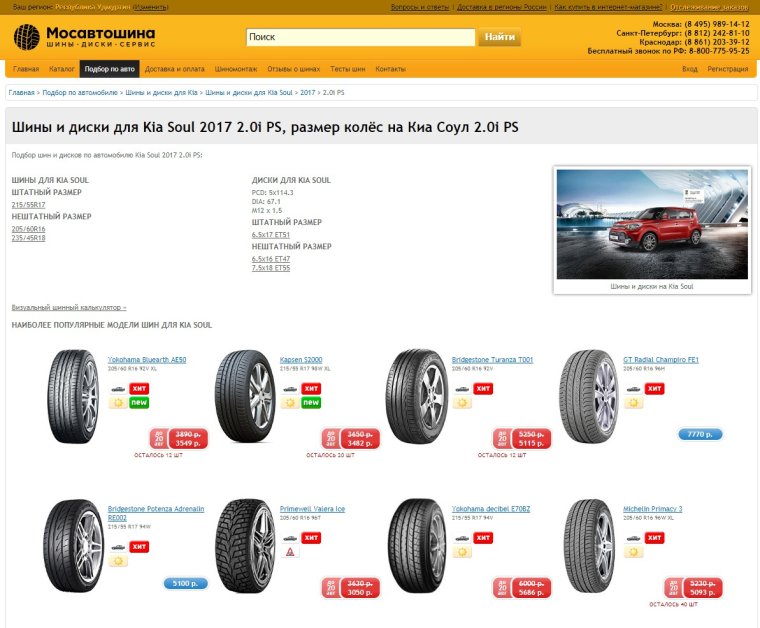Click the car icon on GT Radial Champiro FE1

pos(633,389)
